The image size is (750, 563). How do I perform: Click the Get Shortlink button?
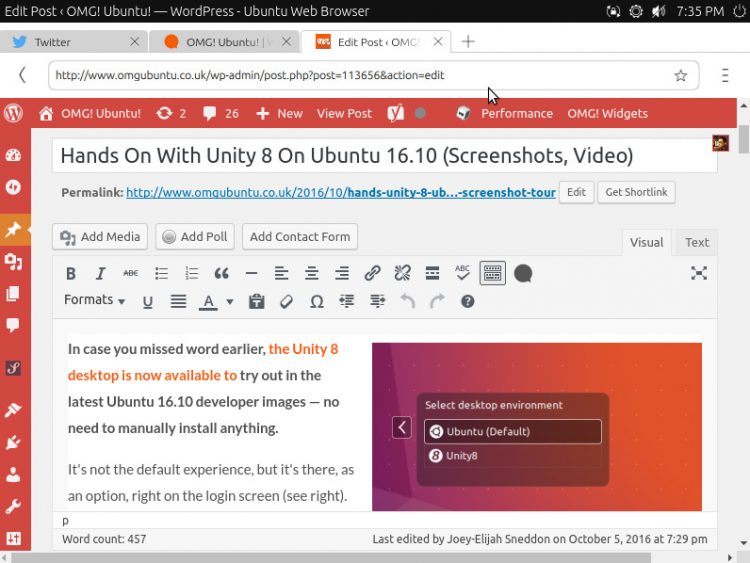[636, 192]
